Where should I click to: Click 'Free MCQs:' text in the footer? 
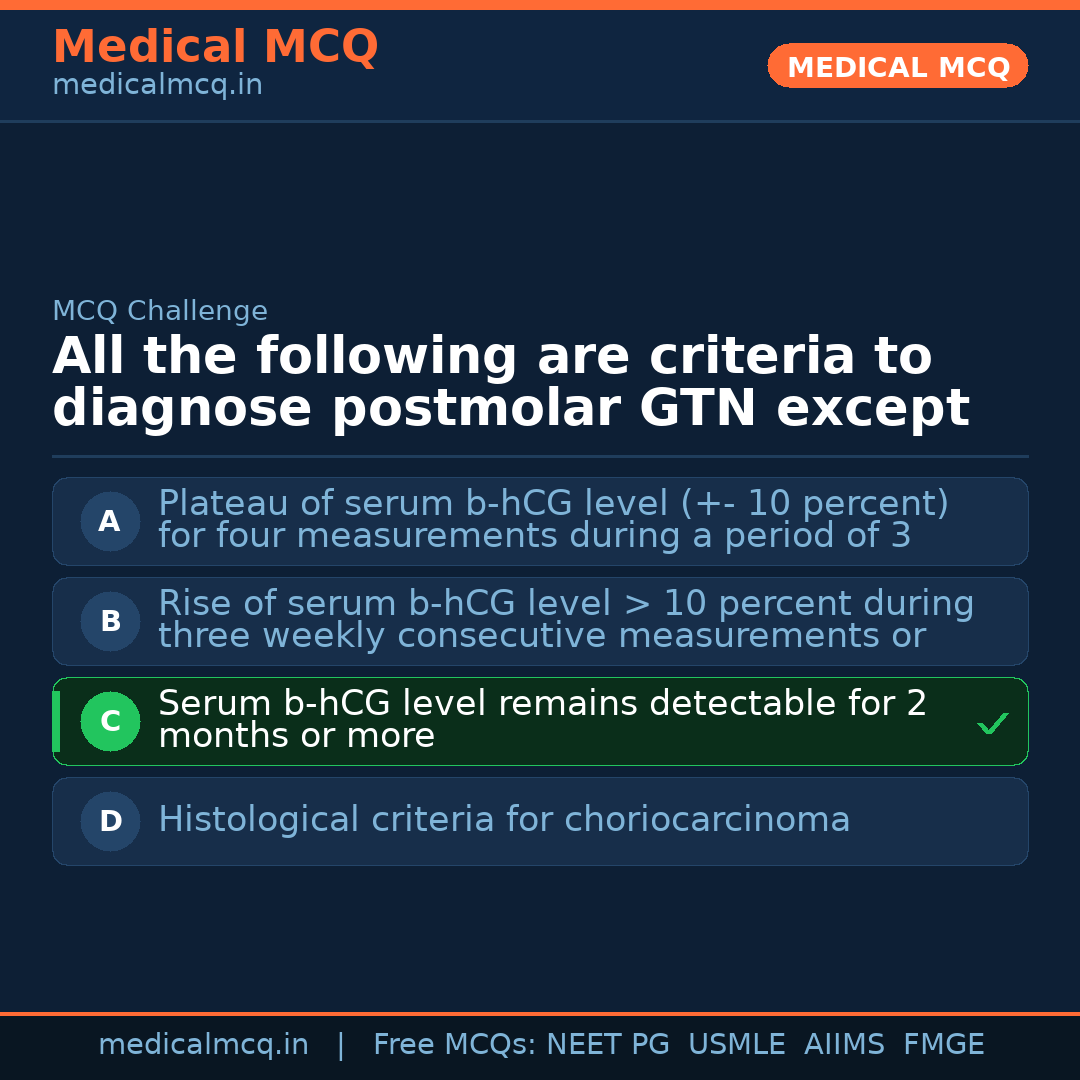(x=455, y=1045)
